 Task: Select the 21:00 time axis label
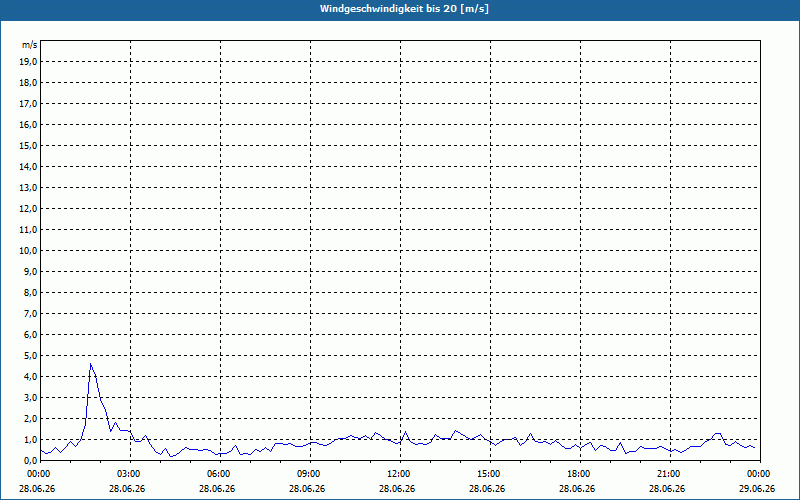tap(670, 474)
